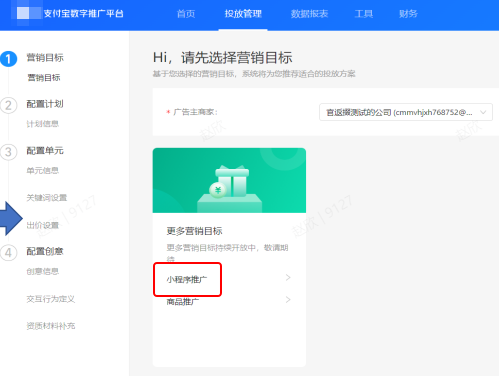Click the chevron beside 商品推广

[x=288, y=300]
